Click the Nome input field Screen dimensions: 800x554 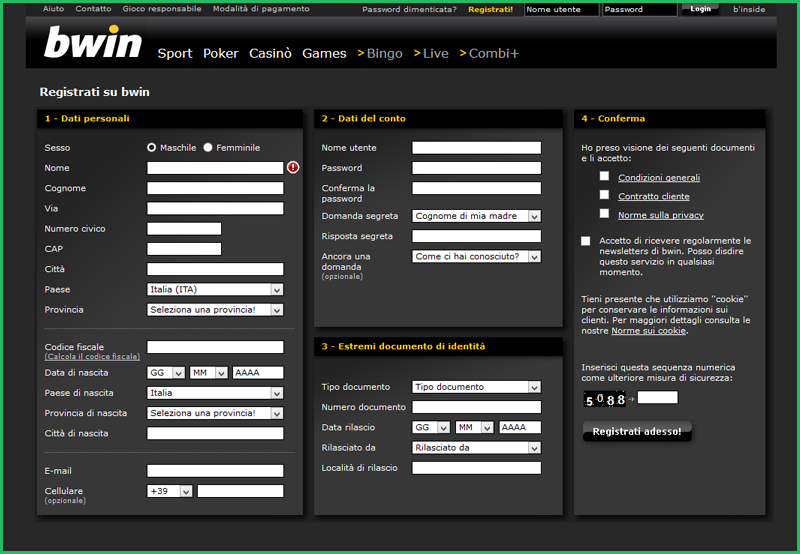(x=215, y=168)
